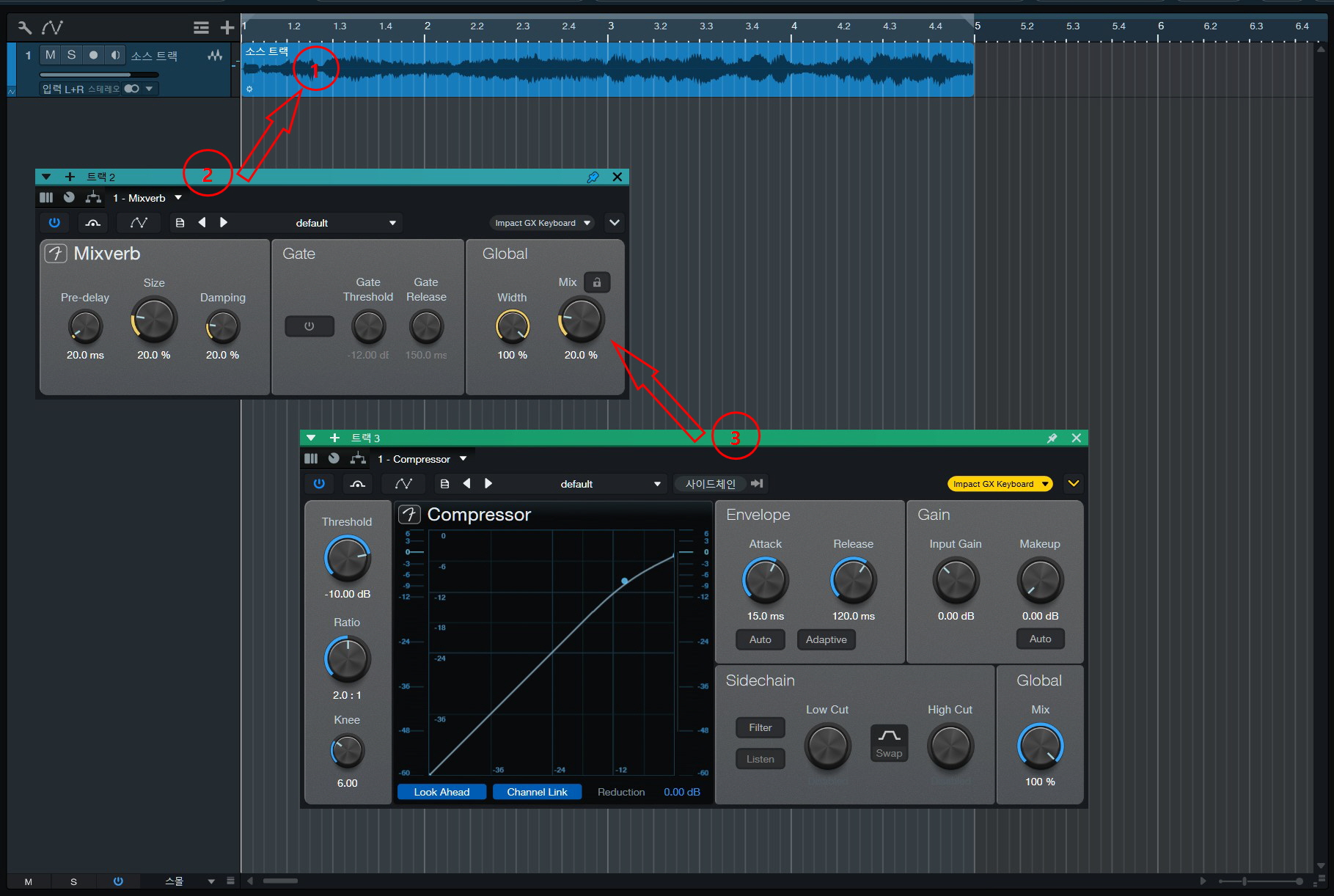1334x896 pixels.
Task: Enable Look Ahead in the Compressor
Action: [441, 792]
